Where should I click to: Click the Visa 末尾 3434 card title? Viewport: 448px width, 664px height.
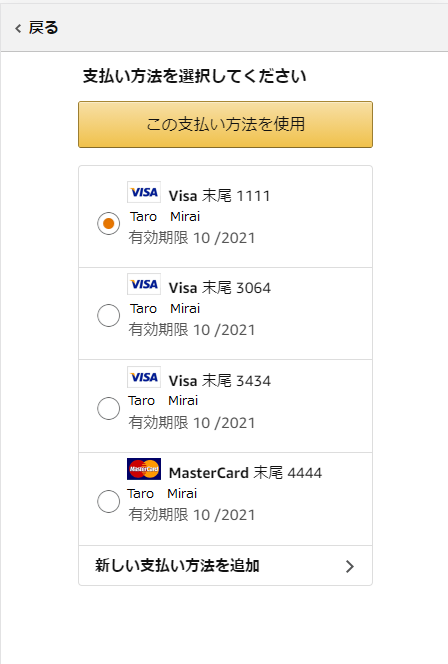(x=220, y=381)
